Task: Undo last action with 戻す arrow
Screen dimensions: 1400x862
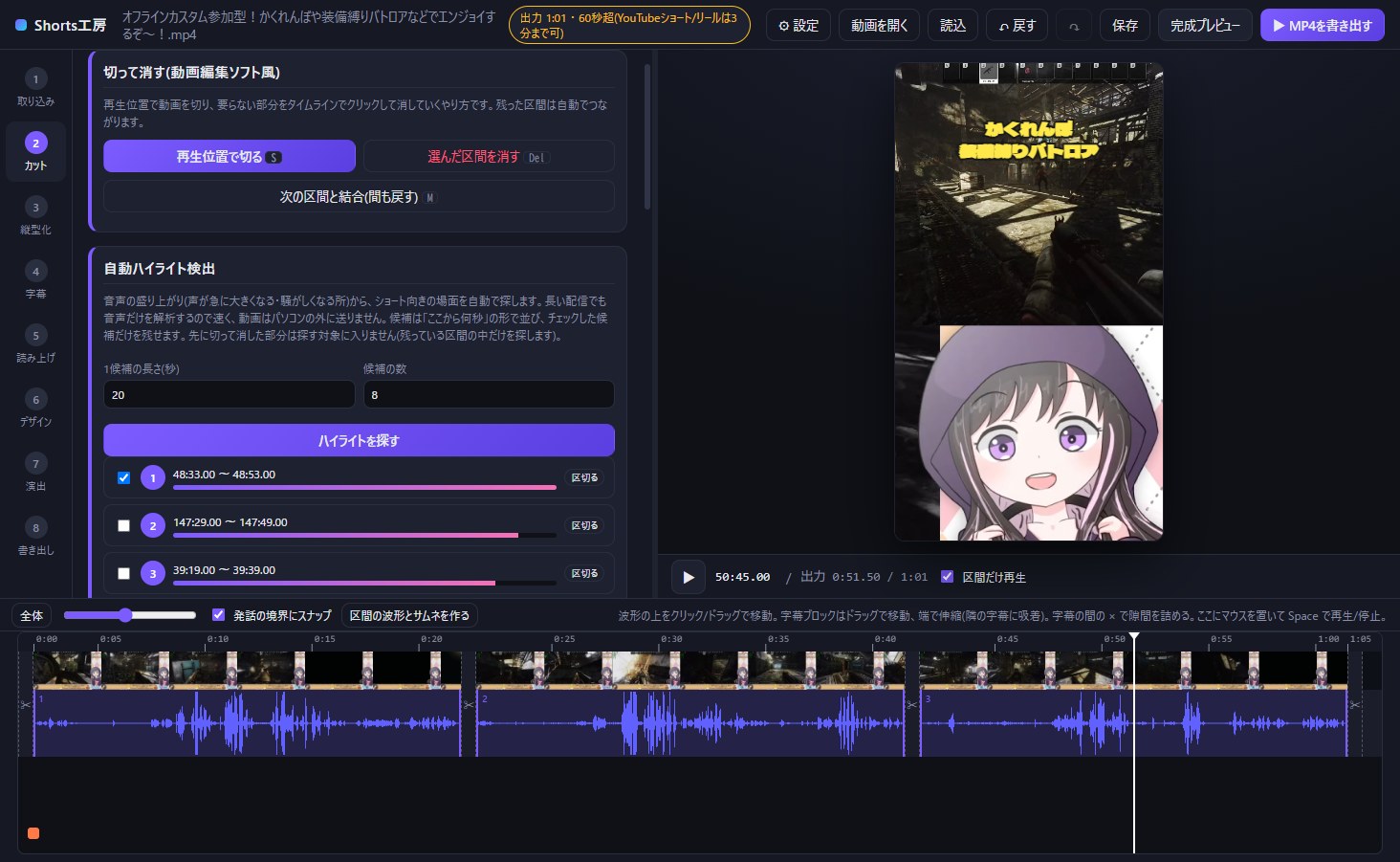Action: 1017,26
